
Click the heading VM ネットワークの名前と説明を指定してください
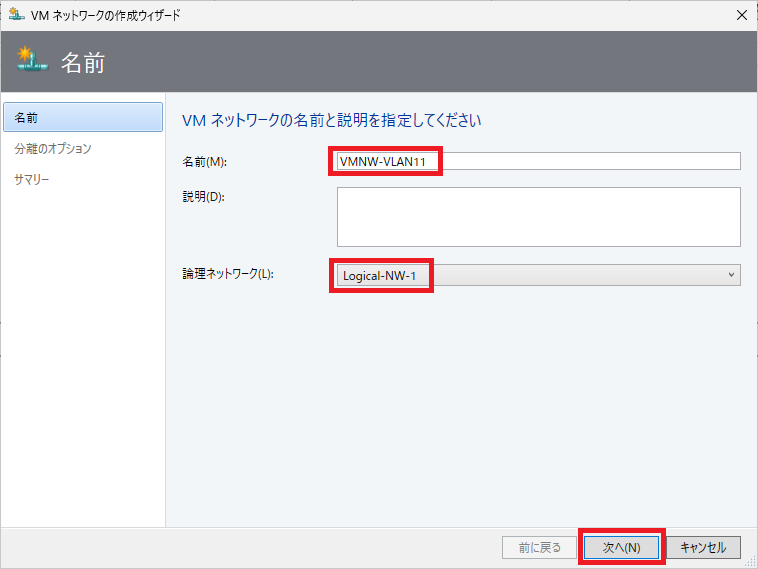(x=332, y=120)
